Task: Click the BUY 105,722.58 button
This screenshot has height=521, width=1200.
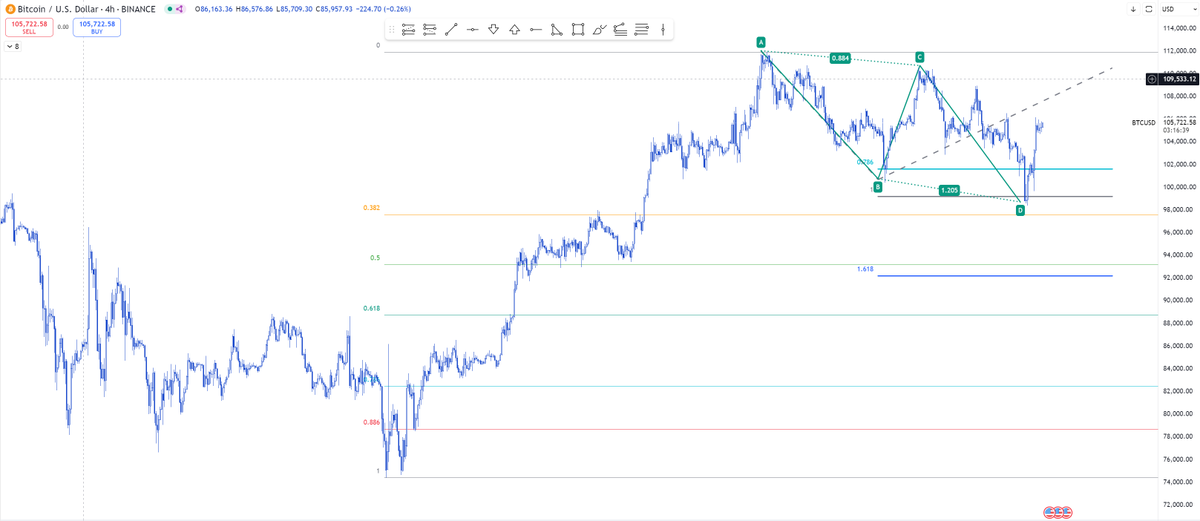Action: pyautogui.click(x=96, y=26)
